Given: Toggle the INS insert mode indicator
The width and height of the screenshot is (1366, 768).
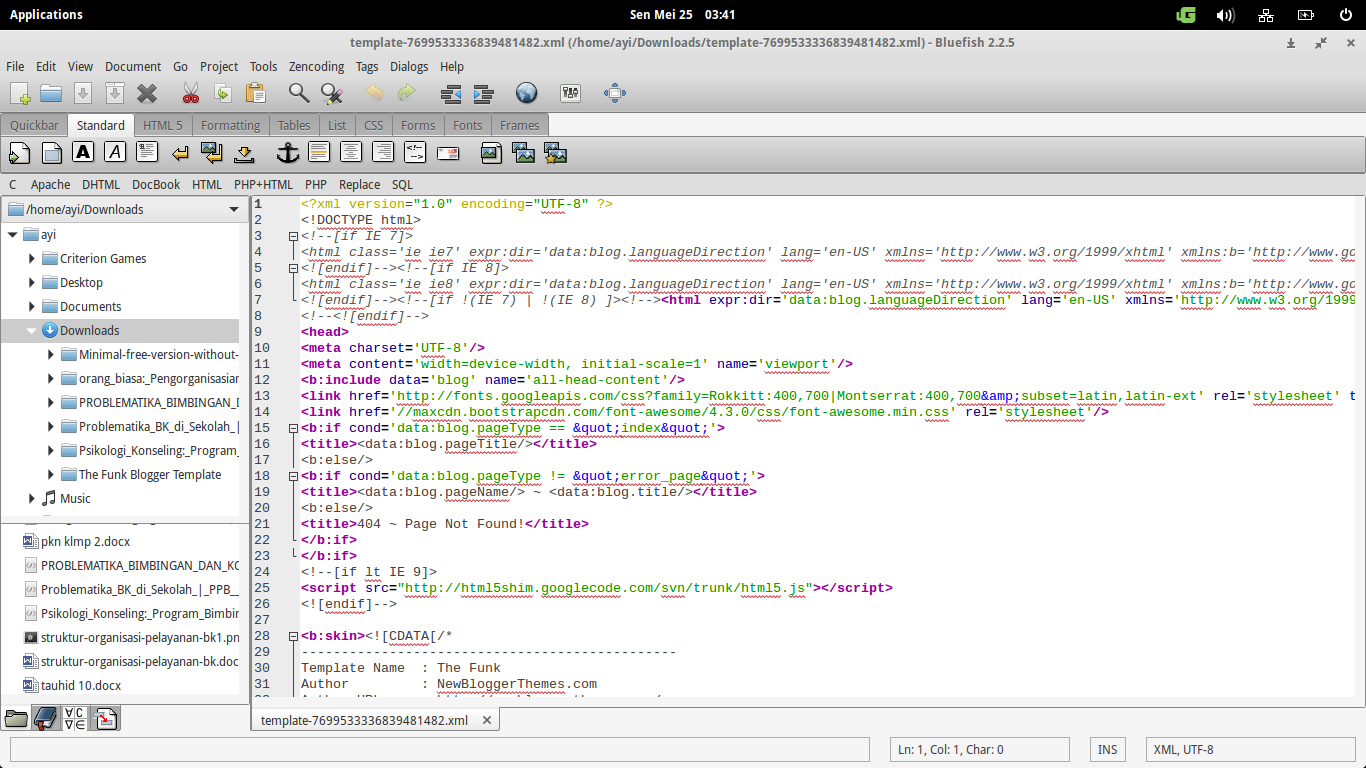Looking at the screenshot, I should [1107, 750].
